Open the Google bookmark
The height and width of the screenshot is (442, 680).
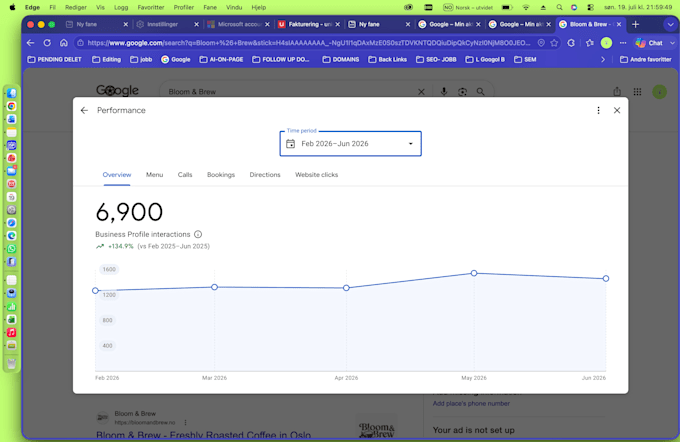[x=176, y=59]
